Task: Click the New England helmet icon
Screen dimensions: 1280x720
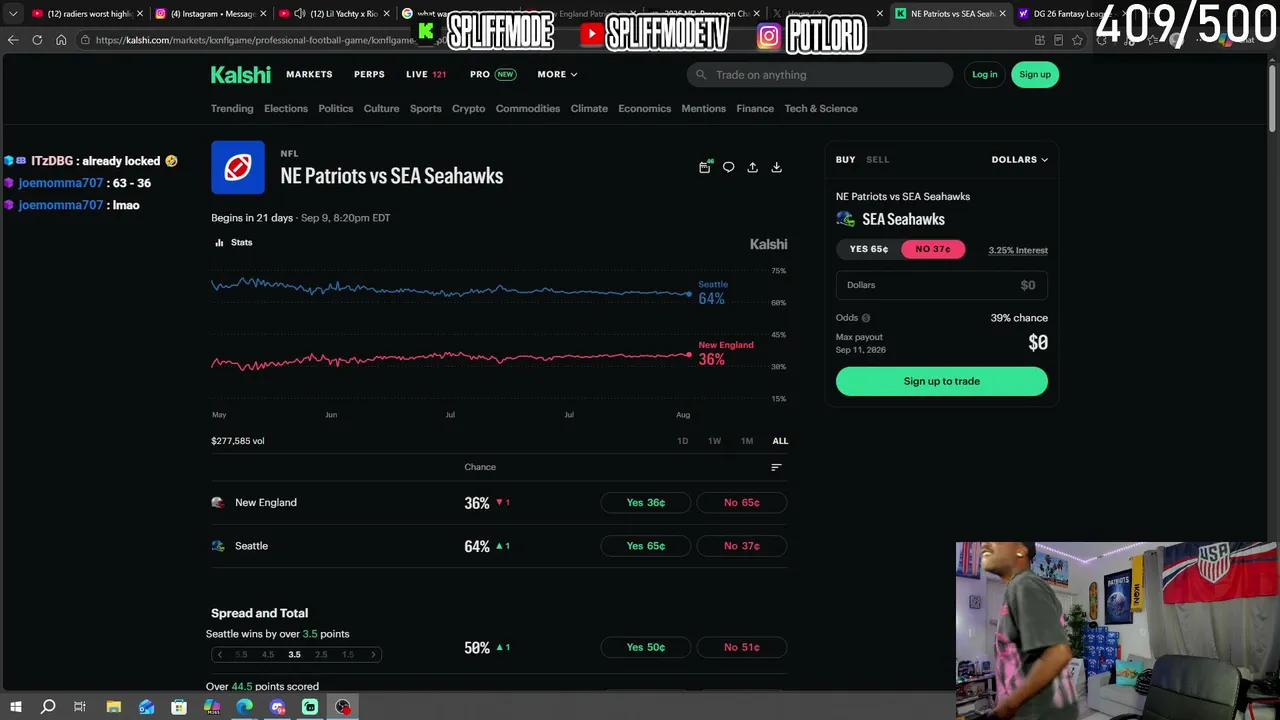Action: pyautogui.click(x=218, y=502)
